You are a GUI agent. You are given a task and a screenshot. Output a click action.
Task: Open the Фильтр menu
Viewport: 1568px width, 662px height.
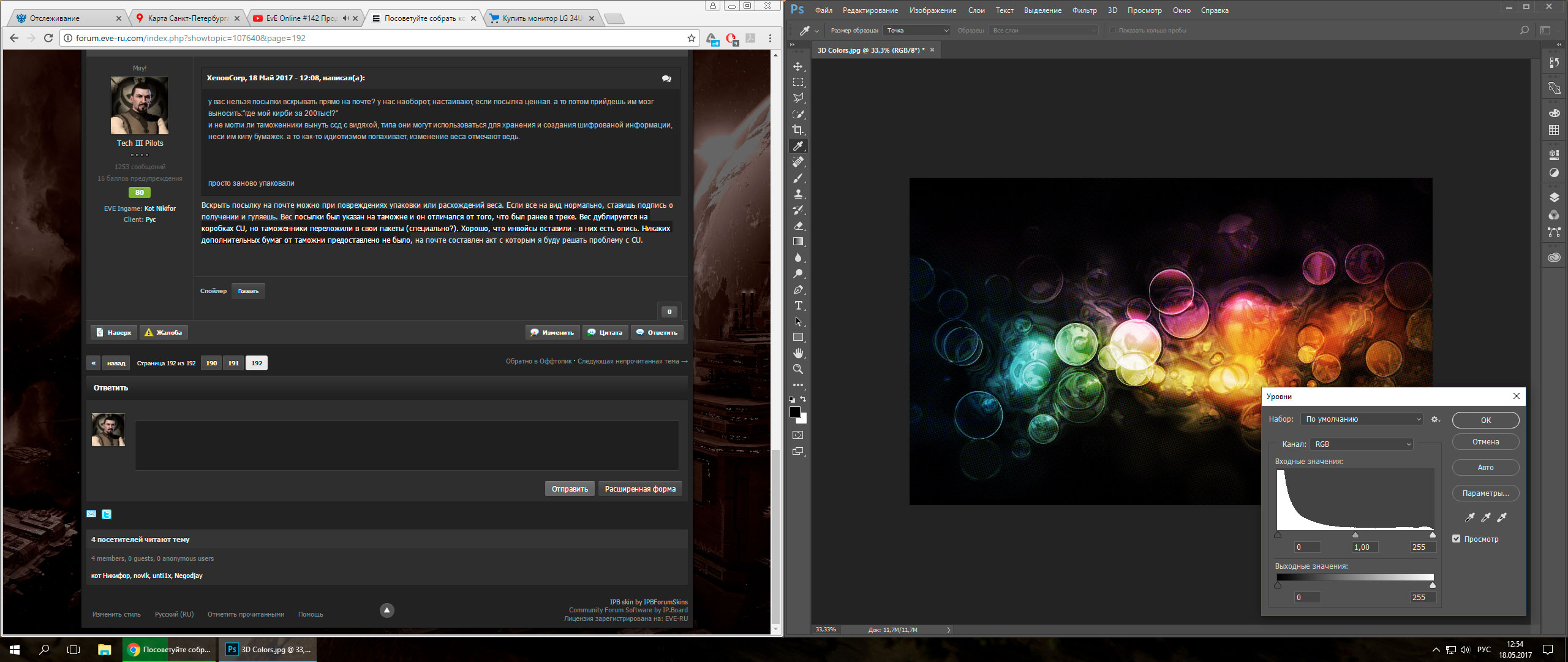point(1084,10)
